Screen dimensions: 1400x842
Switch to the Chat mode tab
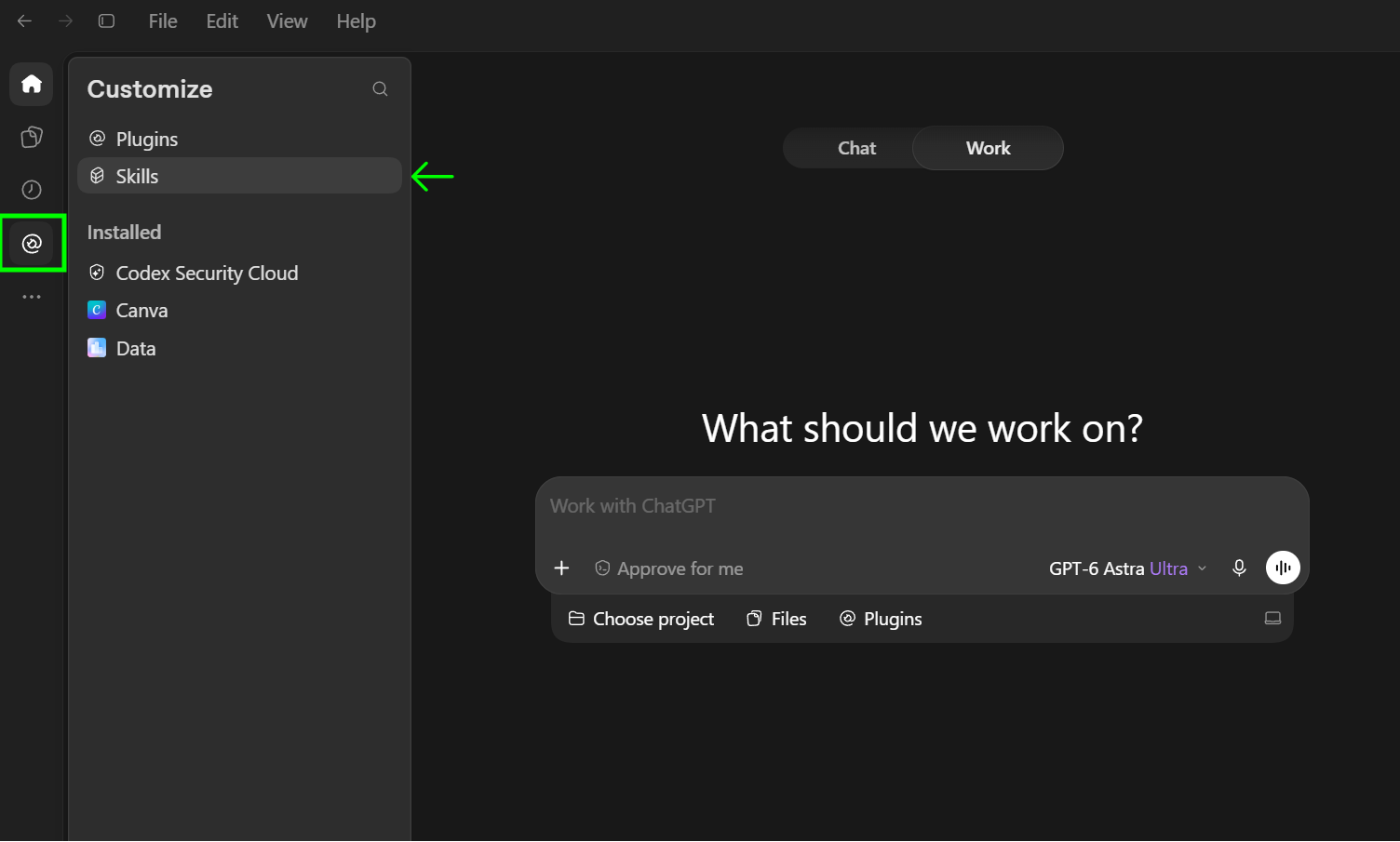[x=856, y=149]
